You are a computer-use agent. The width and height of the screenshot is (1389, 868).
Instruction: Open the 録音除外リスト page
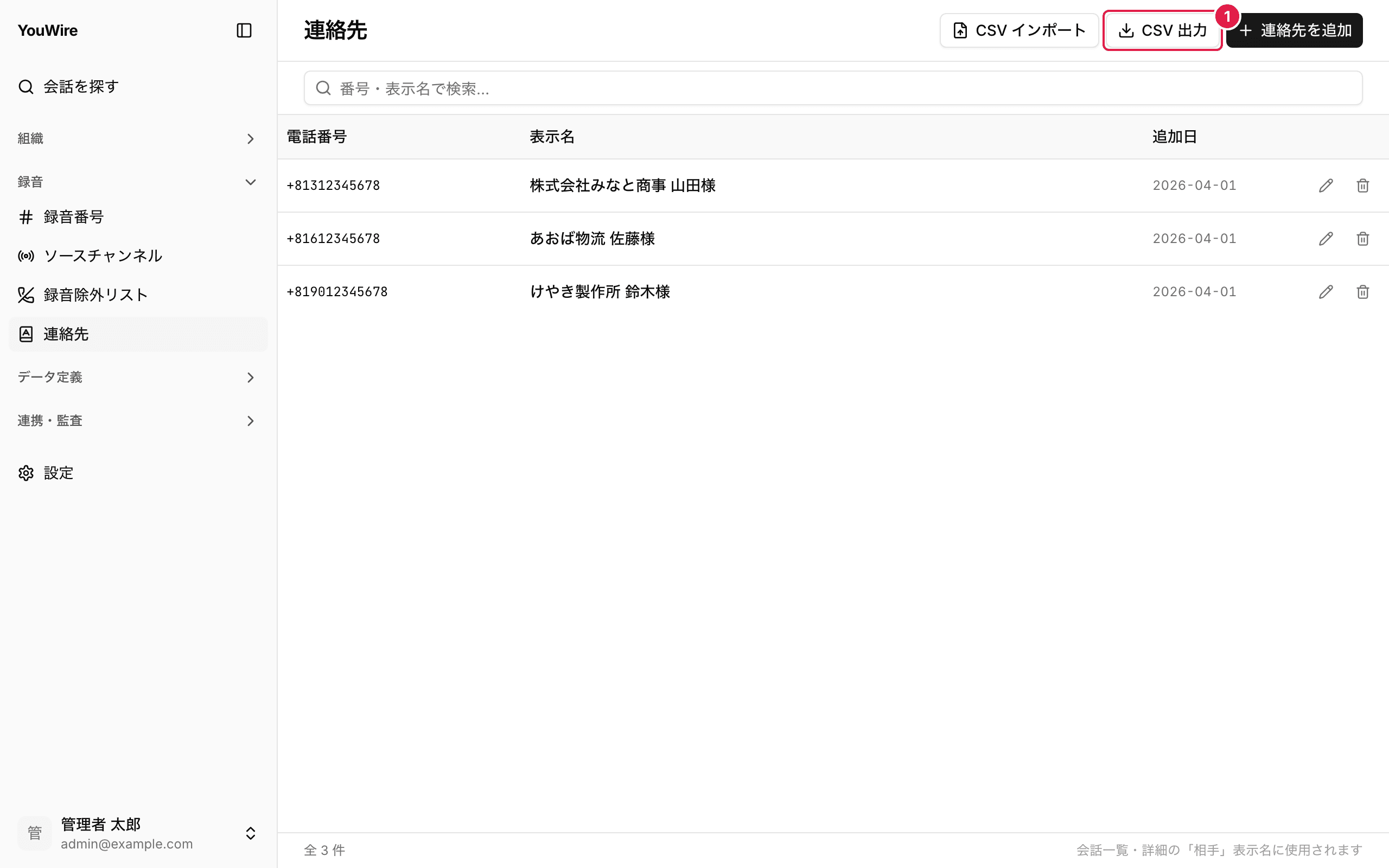tap(138, 295)
